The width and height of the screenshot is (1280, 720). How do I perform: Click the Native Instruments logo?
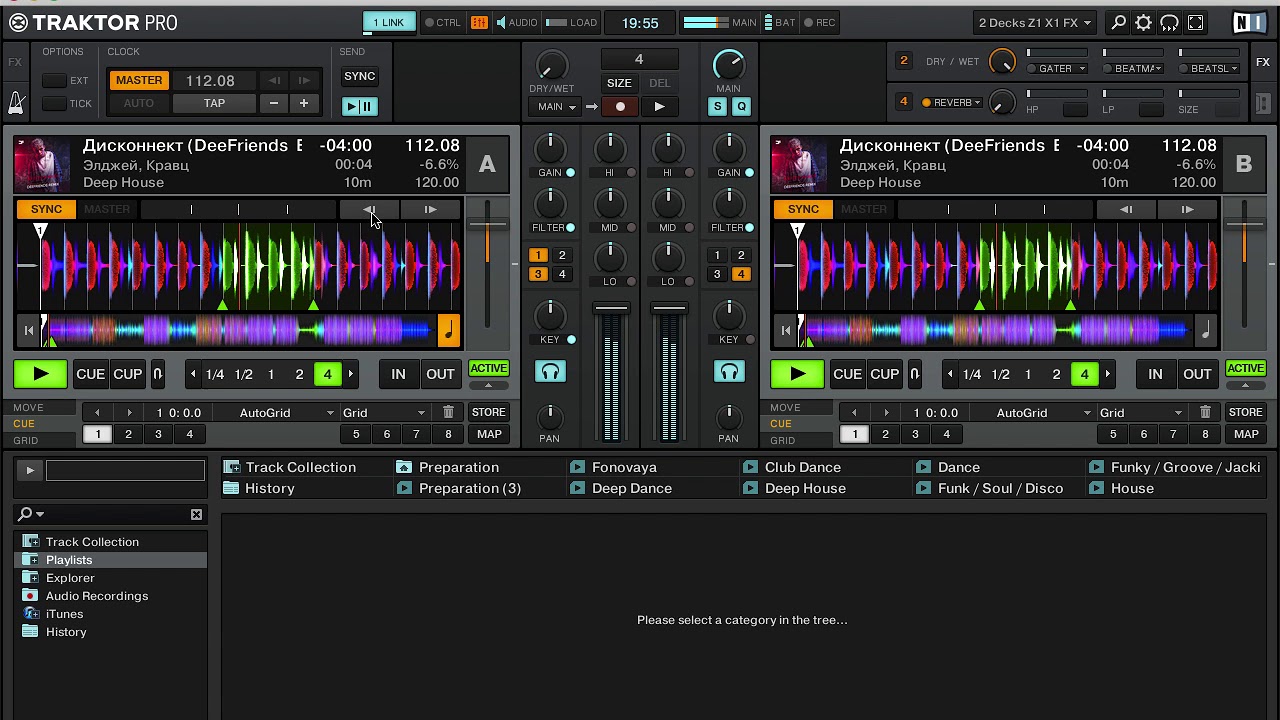1249,22
